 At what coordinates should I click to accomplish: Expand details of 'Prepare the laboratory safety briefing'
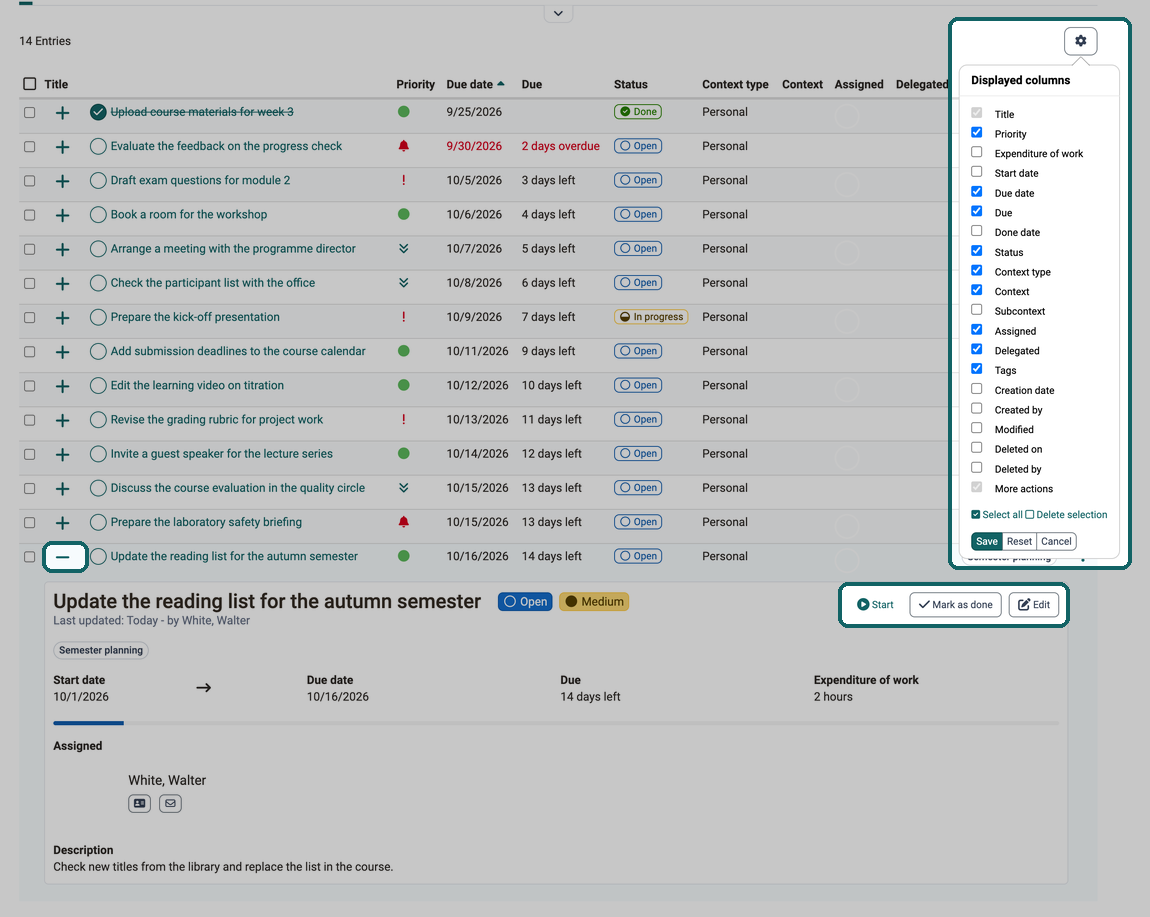tap(63, 522)
